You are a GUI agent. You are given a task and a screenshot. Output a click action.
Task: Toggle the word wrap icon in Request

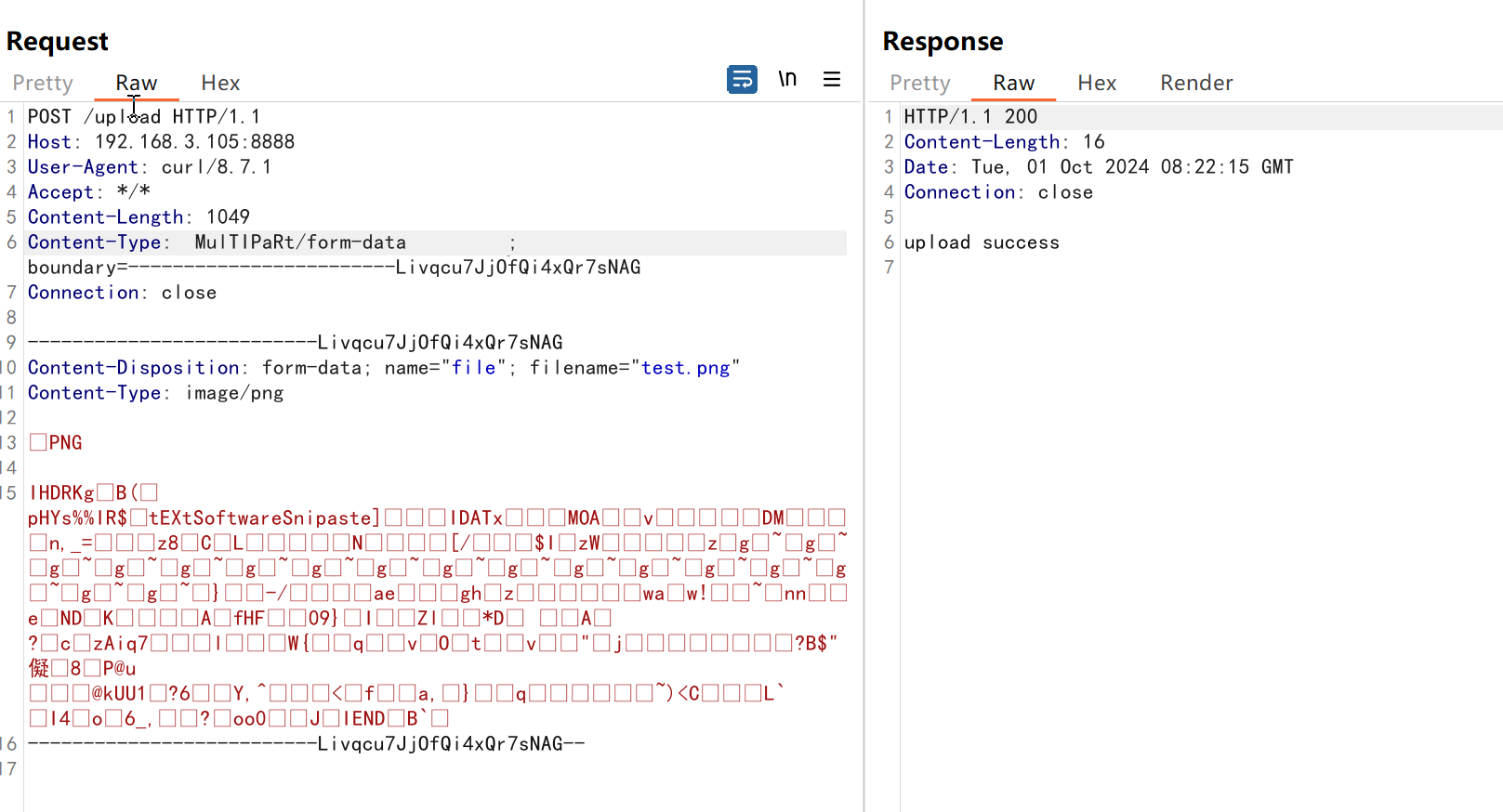coord(742,80)
